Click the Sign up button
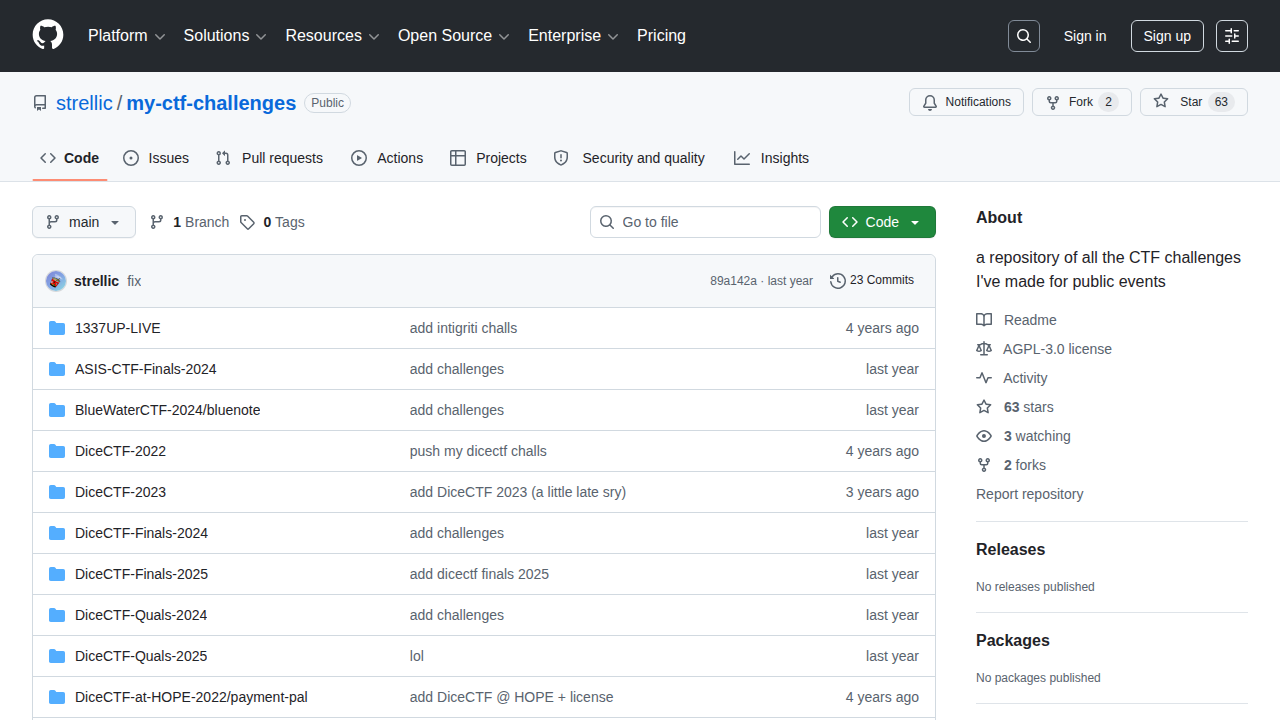The image size is (1280, 720). (x=1167, y=36)
